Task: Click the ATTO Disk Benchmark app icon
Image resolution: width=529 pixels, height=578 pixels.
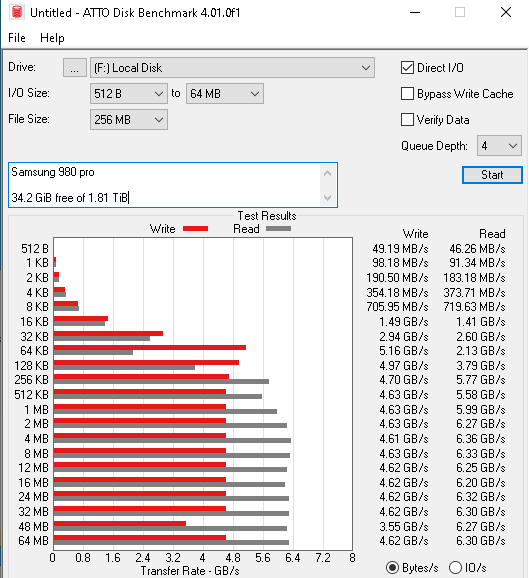Action: pyautogui.click(x=16, y=12)
